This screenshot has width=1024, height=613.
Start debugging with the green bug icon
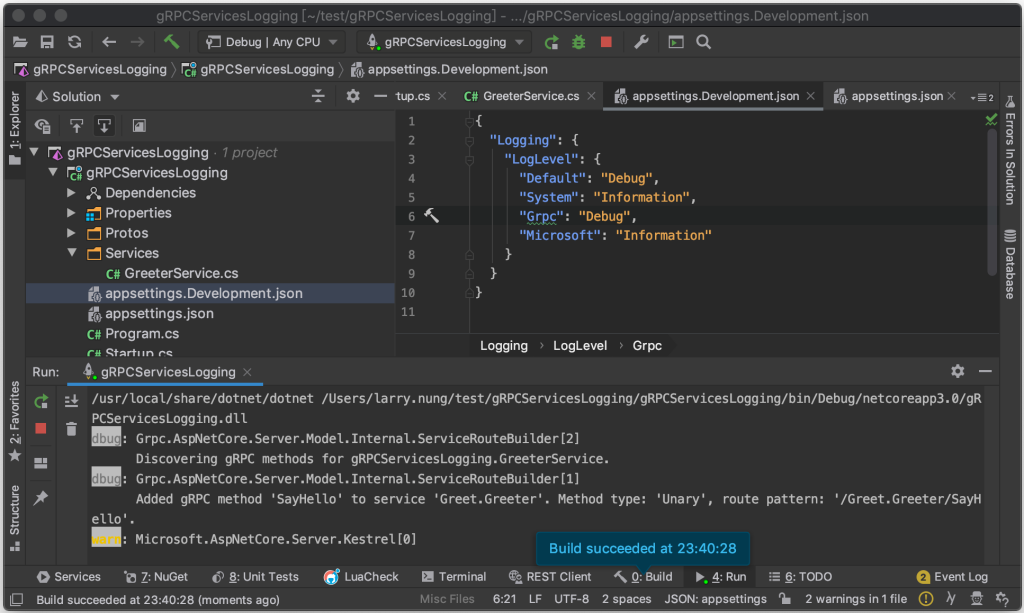coord(579,42)
